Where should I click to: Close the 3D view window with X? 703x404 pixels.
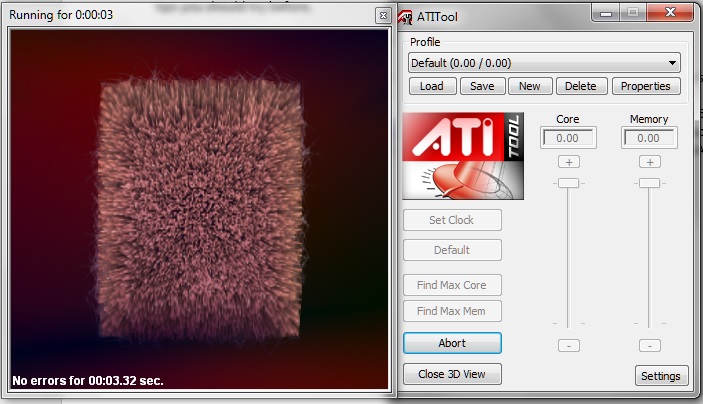pyautogui.click(x=383, y=16)
